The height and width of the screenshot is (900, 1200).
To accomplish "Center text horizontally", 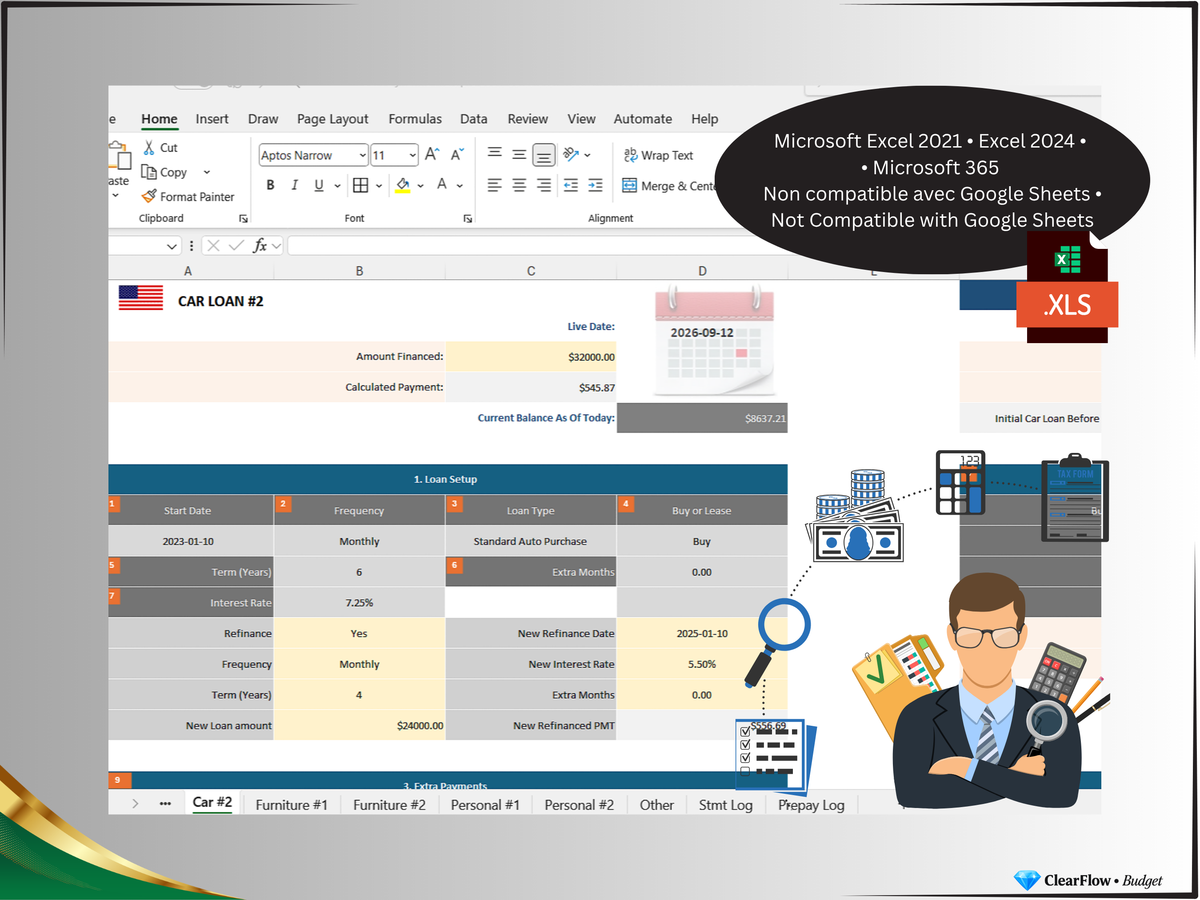I will pos(519,185).
